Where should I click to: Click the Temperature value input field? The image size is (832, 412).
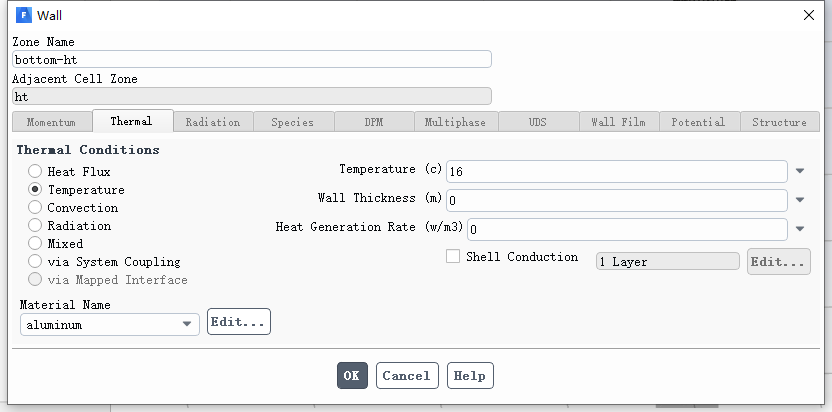click(617, 171)
